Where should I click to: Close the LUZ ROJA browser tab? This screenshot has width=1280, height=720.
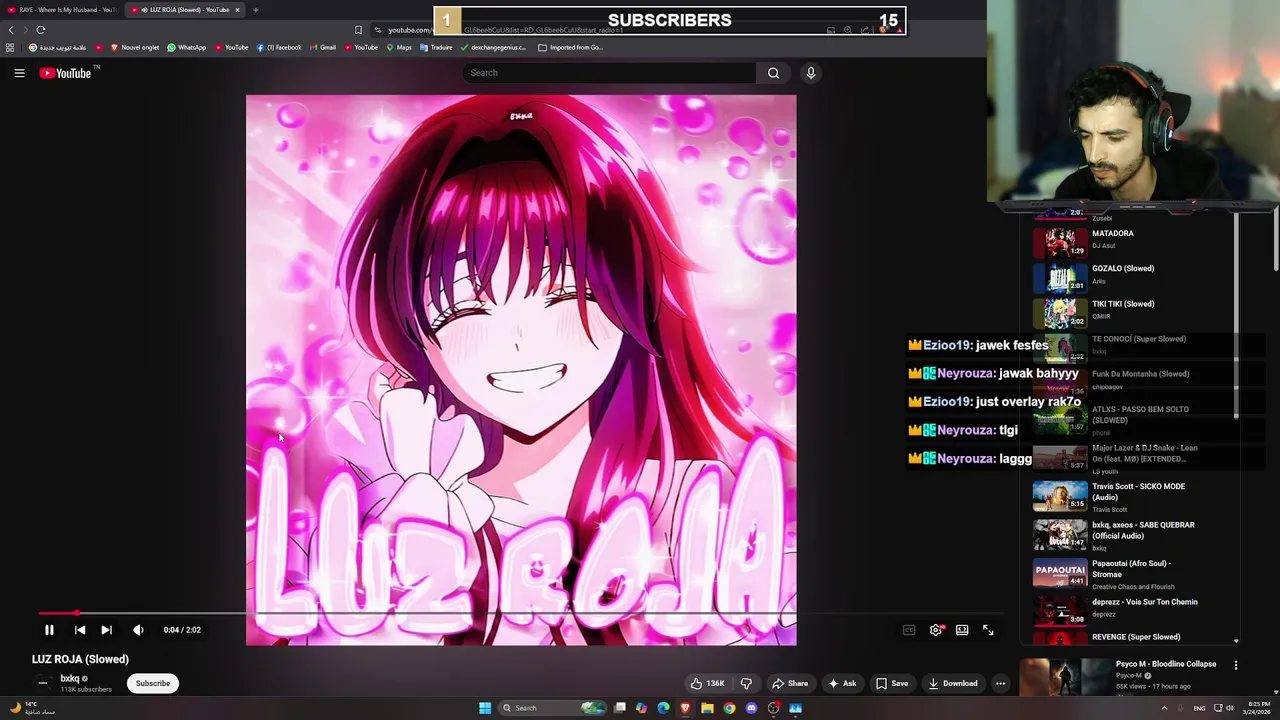tap(238, 10)
